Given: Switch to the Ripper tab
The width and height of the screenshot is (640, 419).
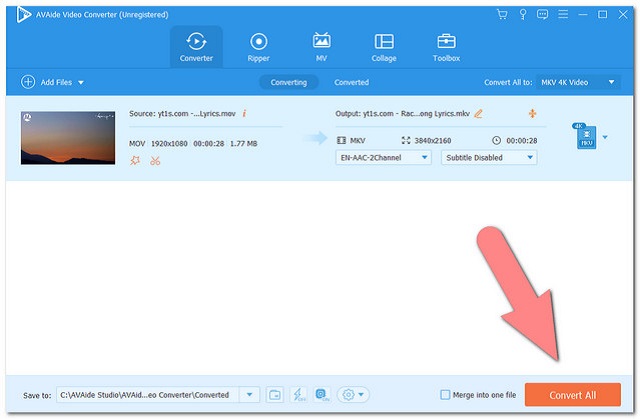Looking at the screenshot, I should tap(258, 47).
